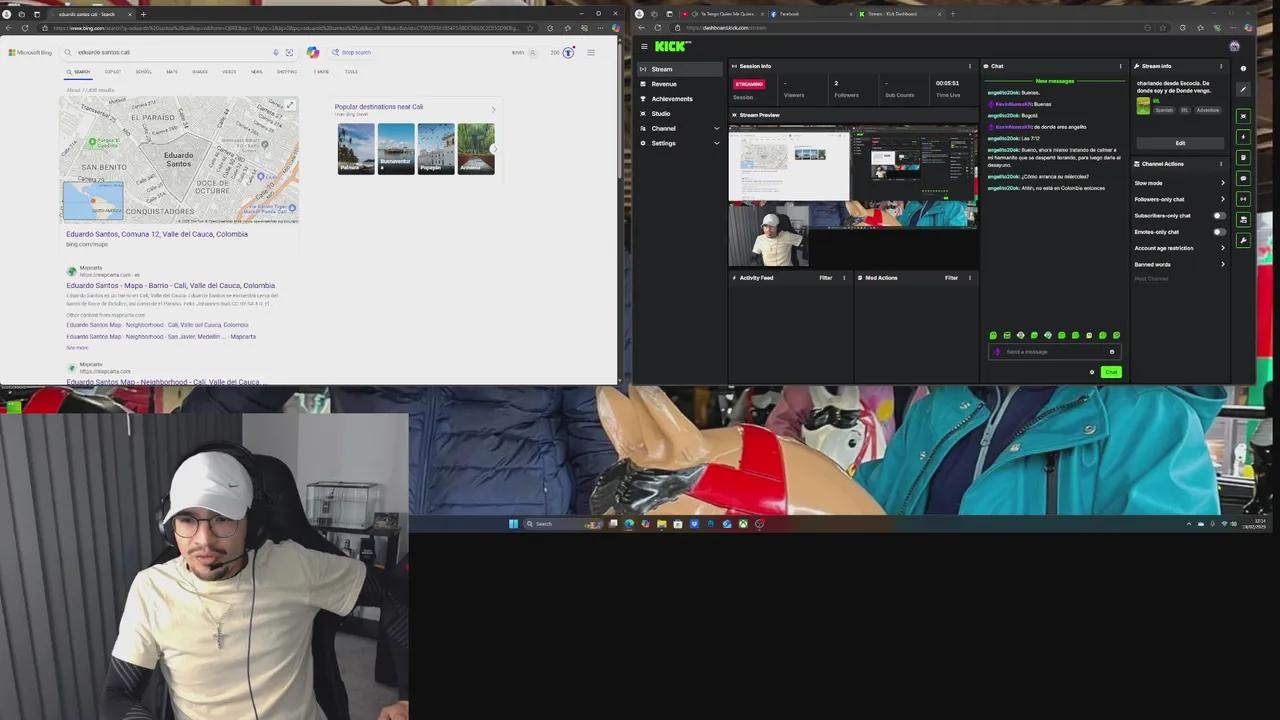Open Banned words arrow
1280x720 pixels.
click(x=1222, y=264)
